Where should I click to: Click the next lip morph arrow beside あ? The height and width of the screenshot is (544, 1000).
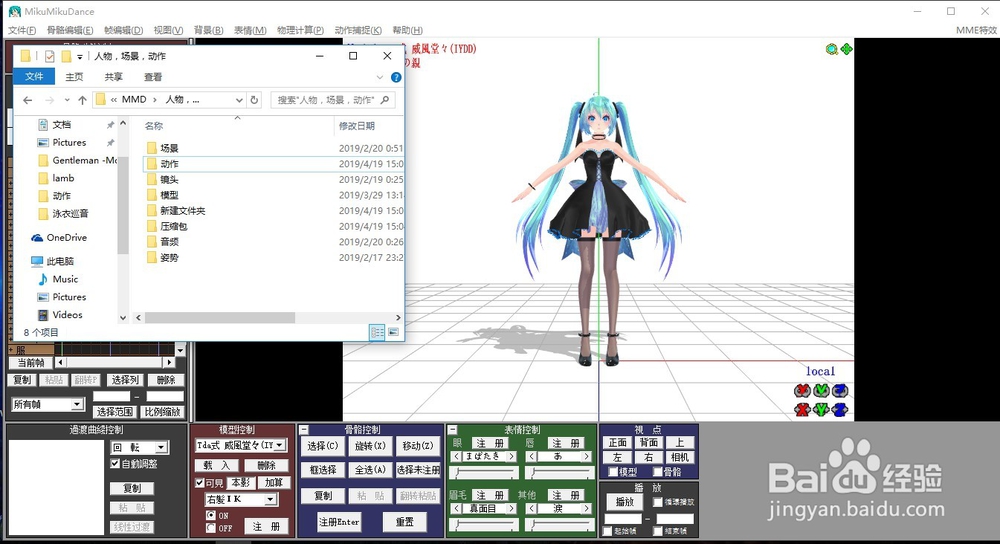586,457
